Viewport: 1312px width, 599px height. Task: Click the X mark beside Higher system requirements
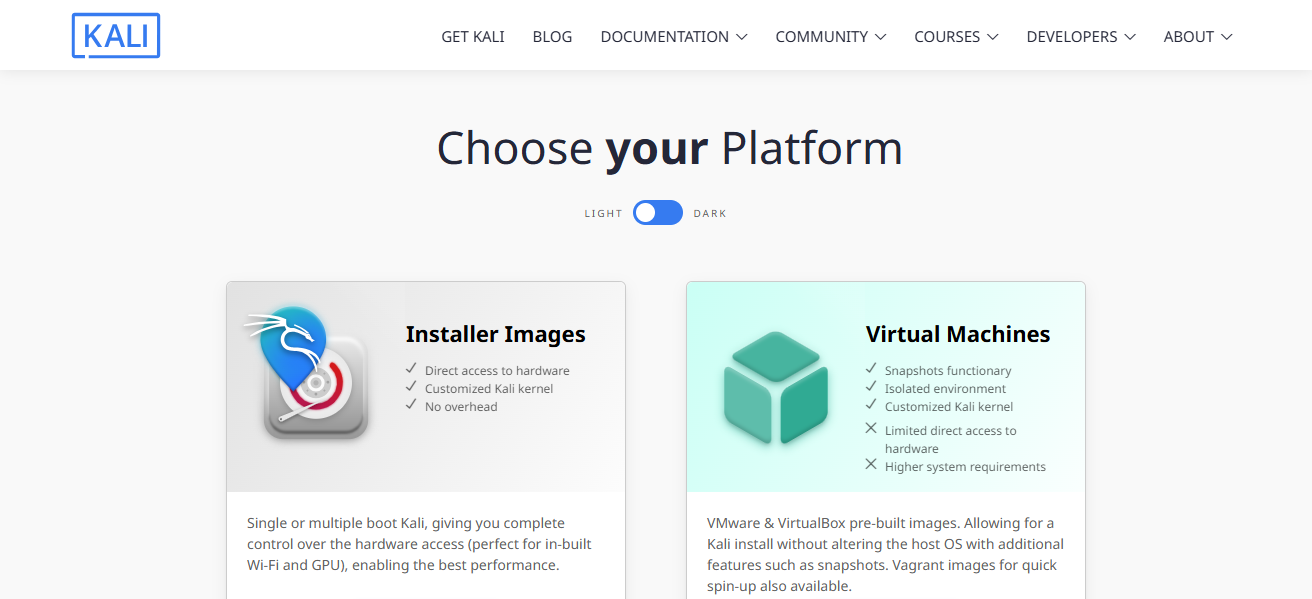(x=871, y=464)
